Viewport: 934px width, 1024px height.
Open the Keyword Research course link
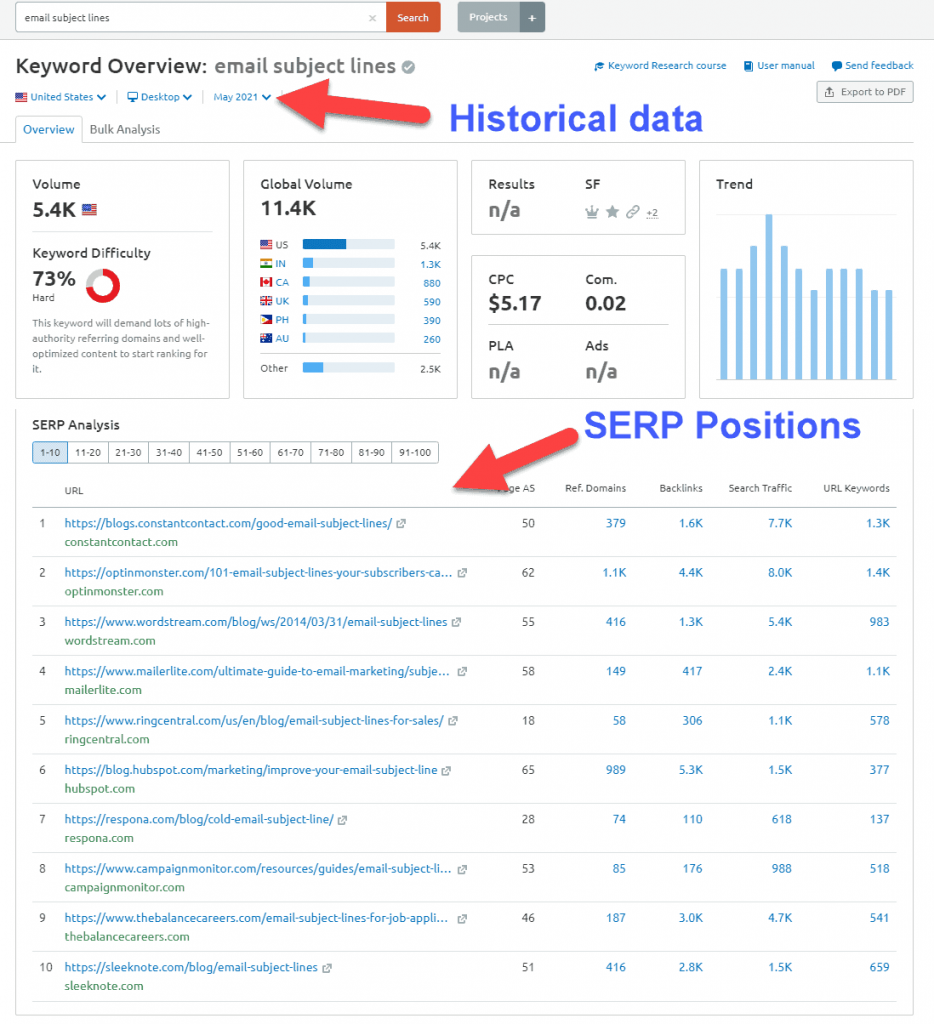[x=666, y=66]
